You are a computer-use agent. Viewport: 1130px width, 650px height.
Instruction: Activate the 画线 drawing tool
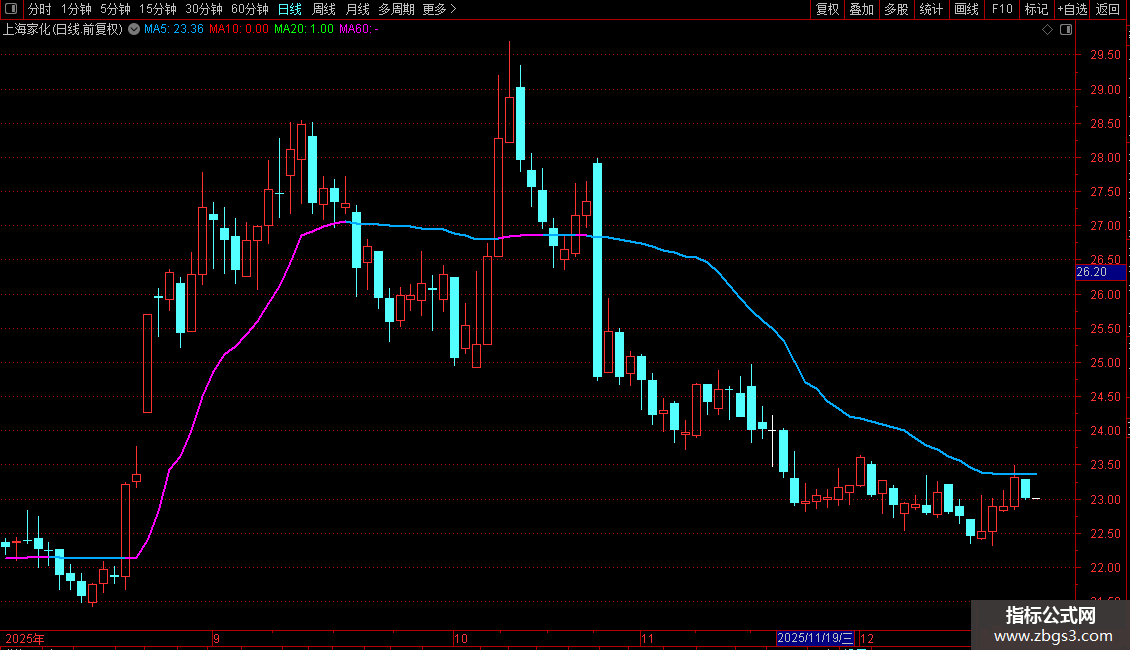tap(966, 9)
